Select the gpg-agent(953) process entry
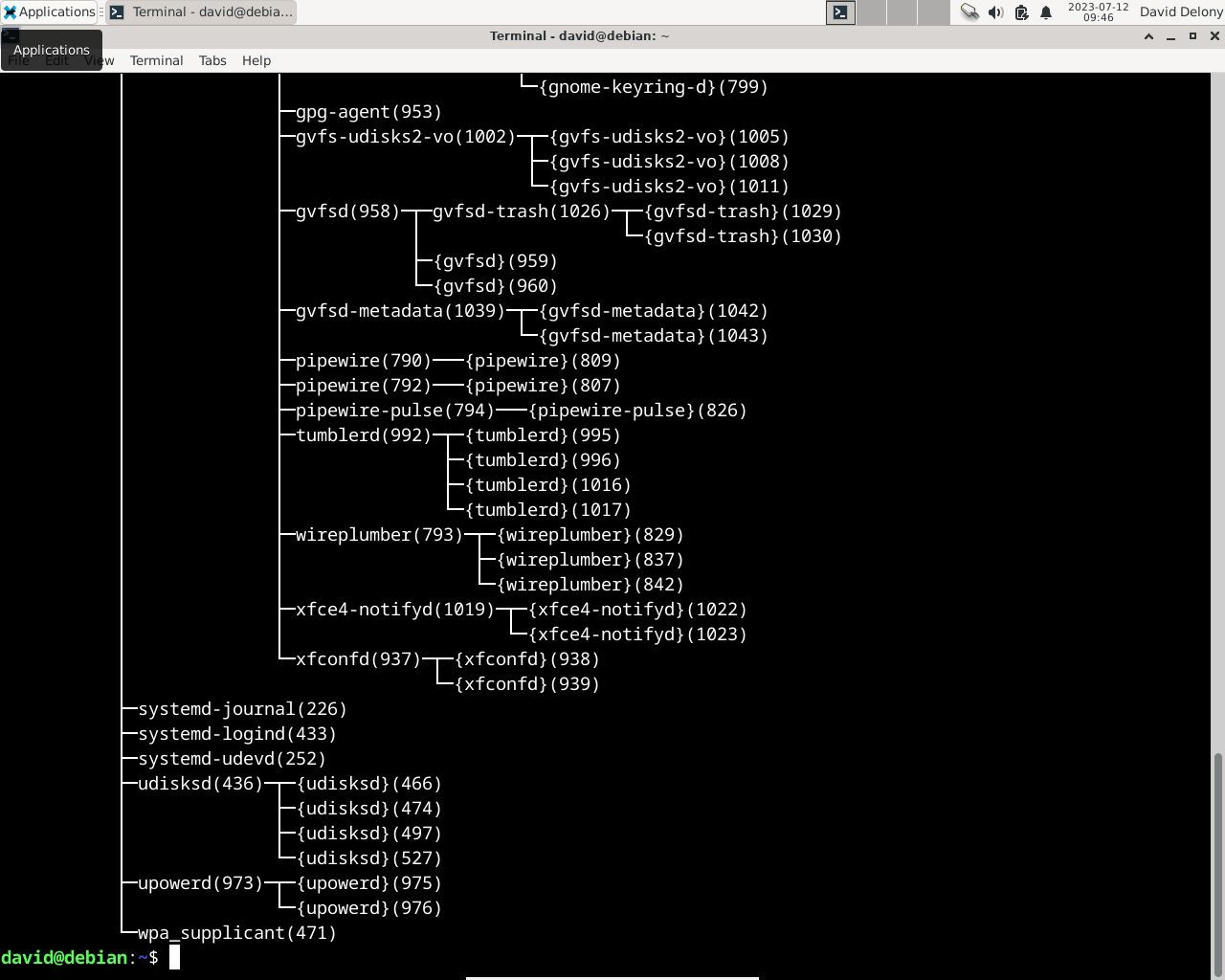Viewport: 1225px width, 980px height. [x=368, y=112]
